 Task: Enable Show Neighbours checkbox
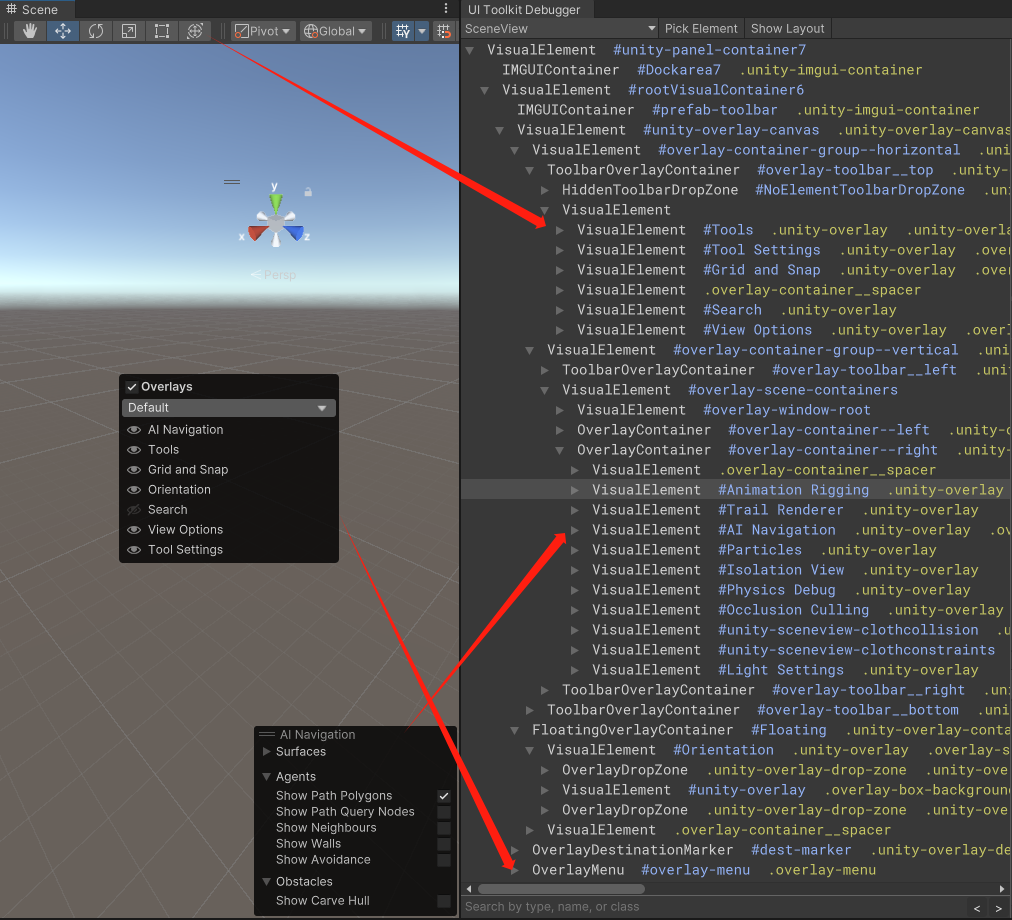tap(443, 828)
